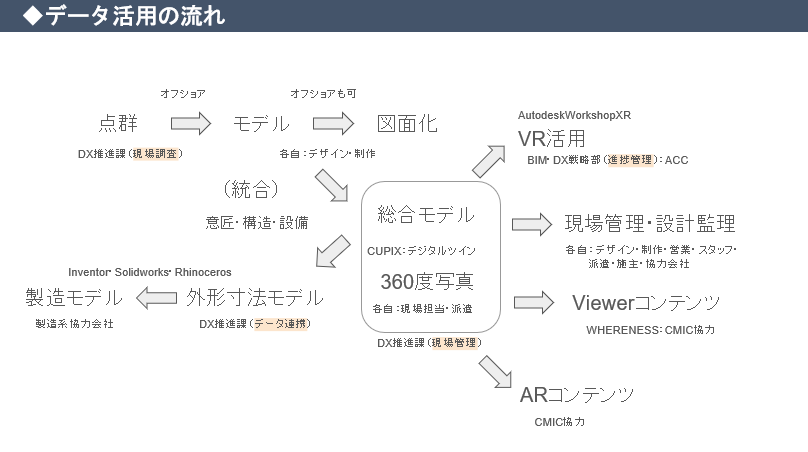Image resolution: width=808 pixels, height=452 pixels.
Task: Select the AutodeskWorkshopXR caption
Action: [574, 116]
